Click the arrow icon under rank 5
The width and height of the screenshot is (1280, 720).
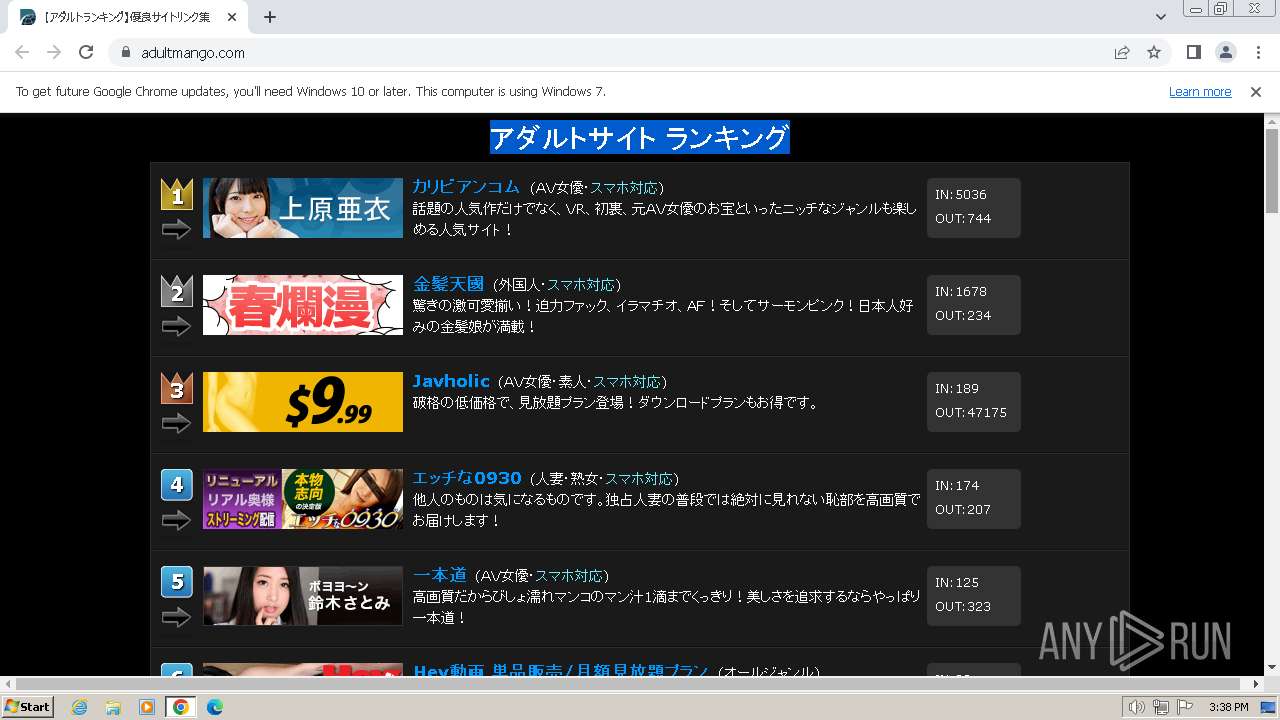tap(176, 618)
